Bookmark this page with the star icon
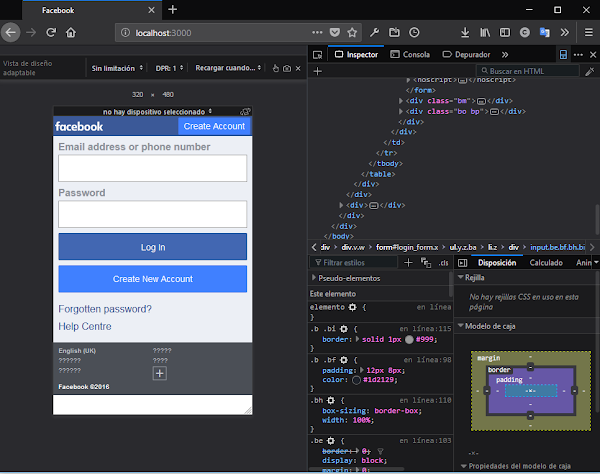The image size is (600, 474). tap(351, 33)
